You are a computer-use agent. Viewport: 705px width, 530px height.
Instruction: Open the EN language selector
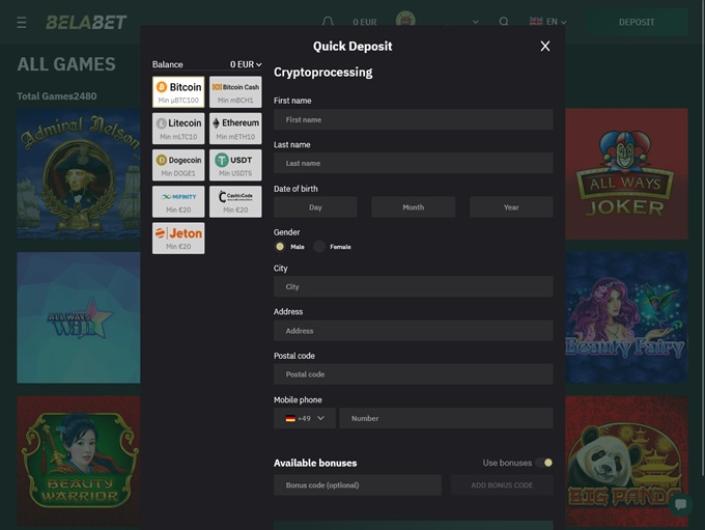coord(548,22)
